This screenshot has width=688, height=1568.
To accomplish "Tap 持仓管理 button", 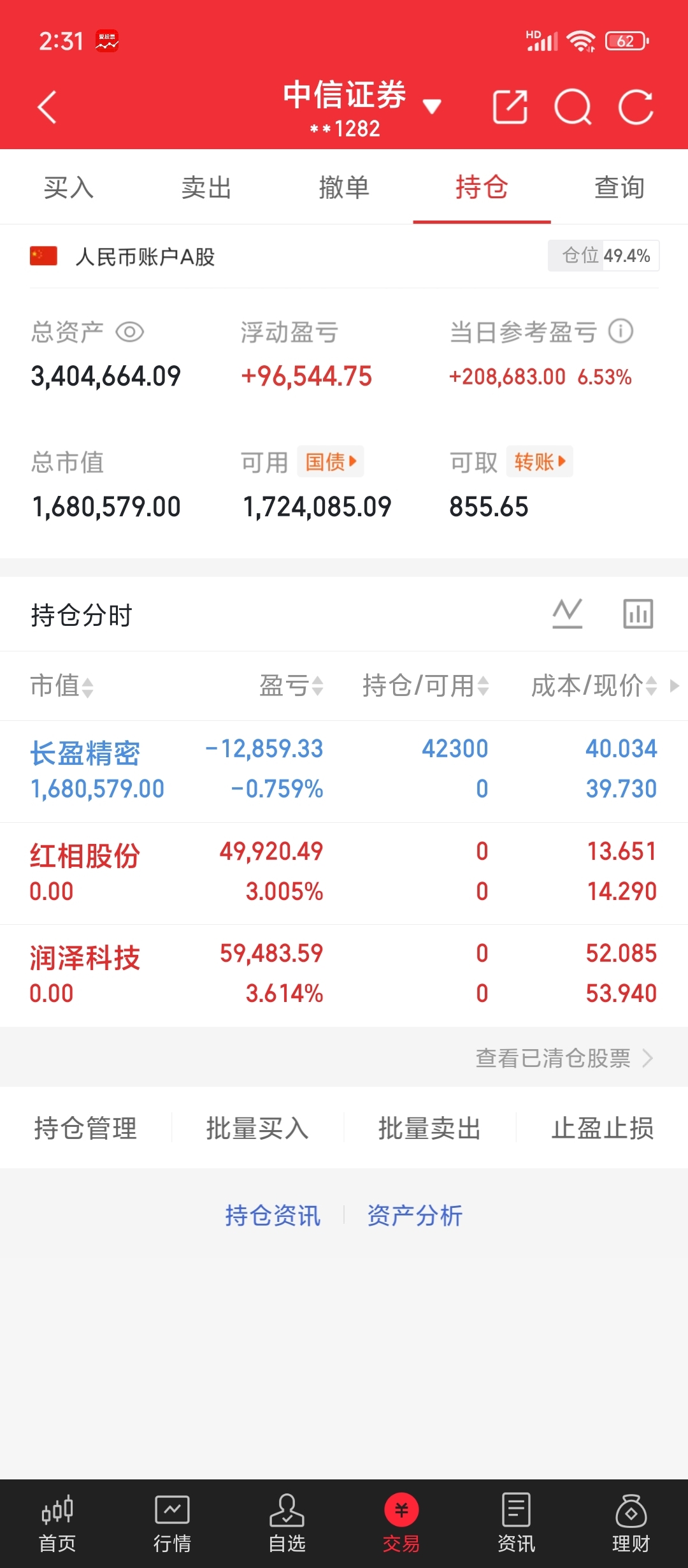I will 85,1128.
